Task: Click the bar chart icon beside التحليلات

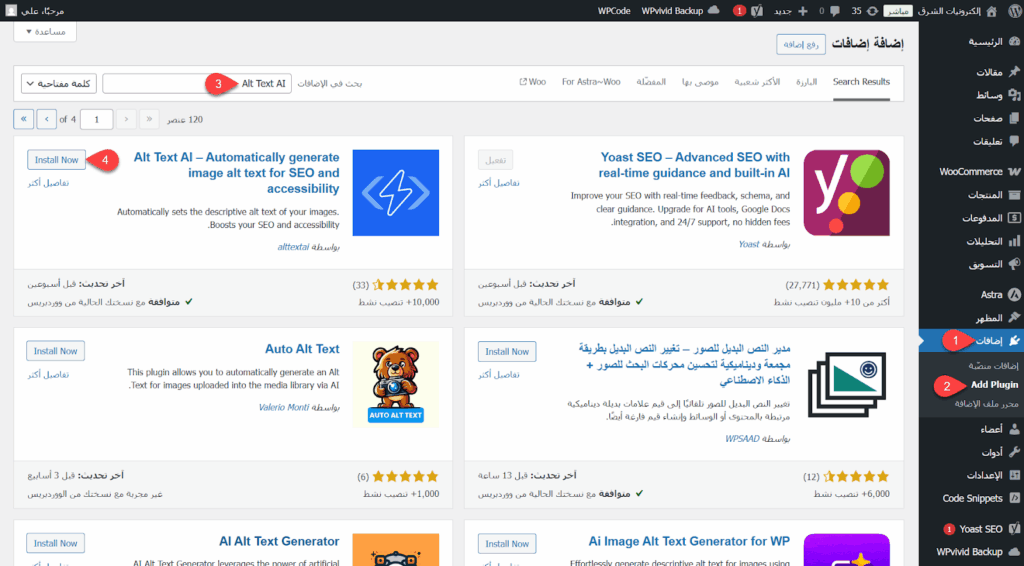Action: click(x=1014, y=242)
